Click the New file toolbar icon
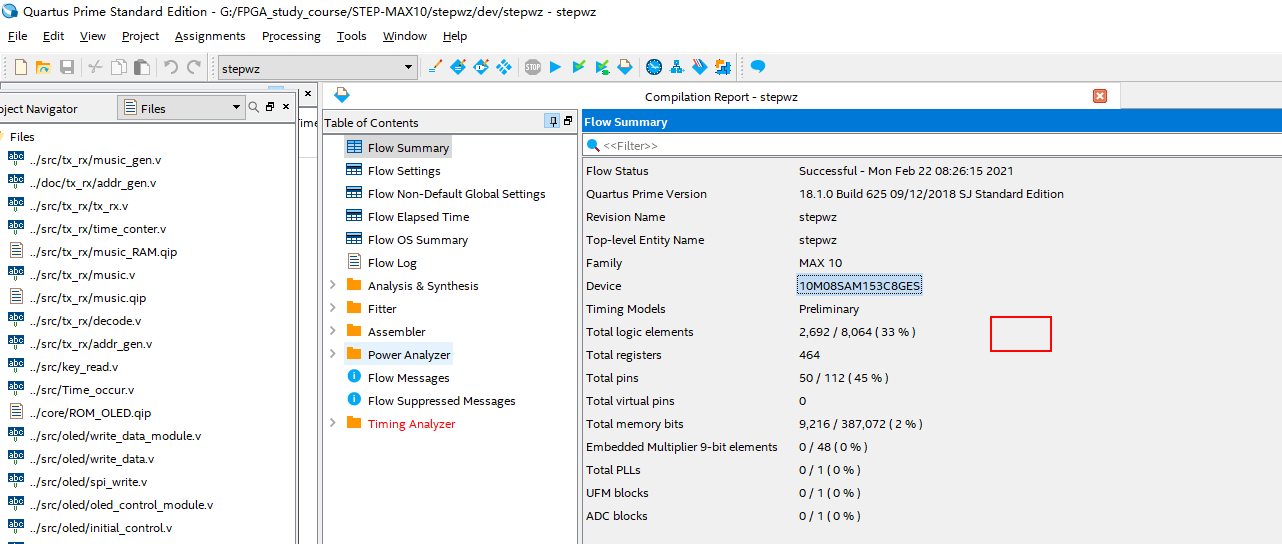This screenshot has width=1282, height=544. (21, 67)
